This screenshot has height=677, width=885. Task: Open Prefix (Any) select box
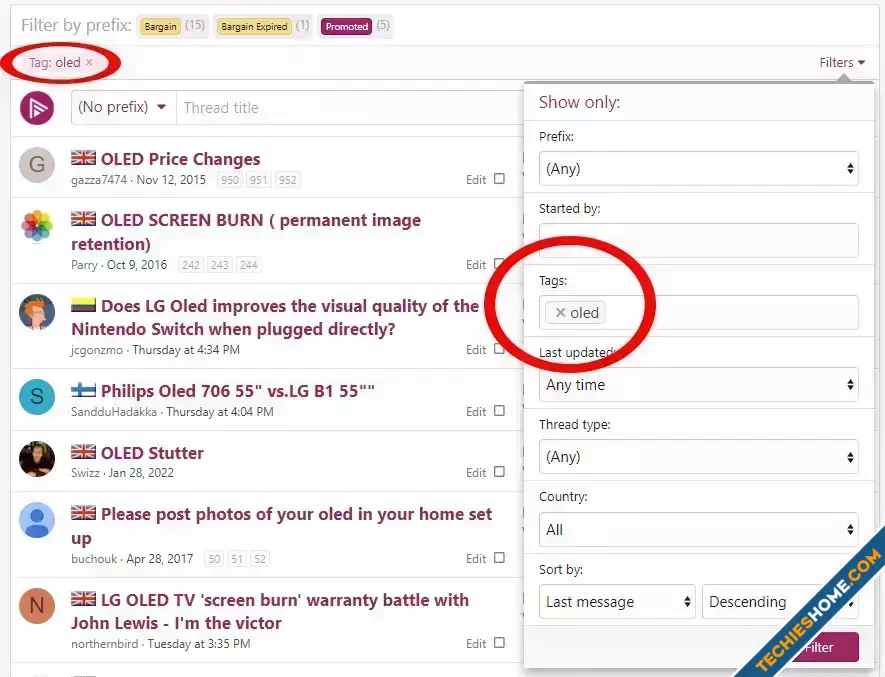pos(699,168)
